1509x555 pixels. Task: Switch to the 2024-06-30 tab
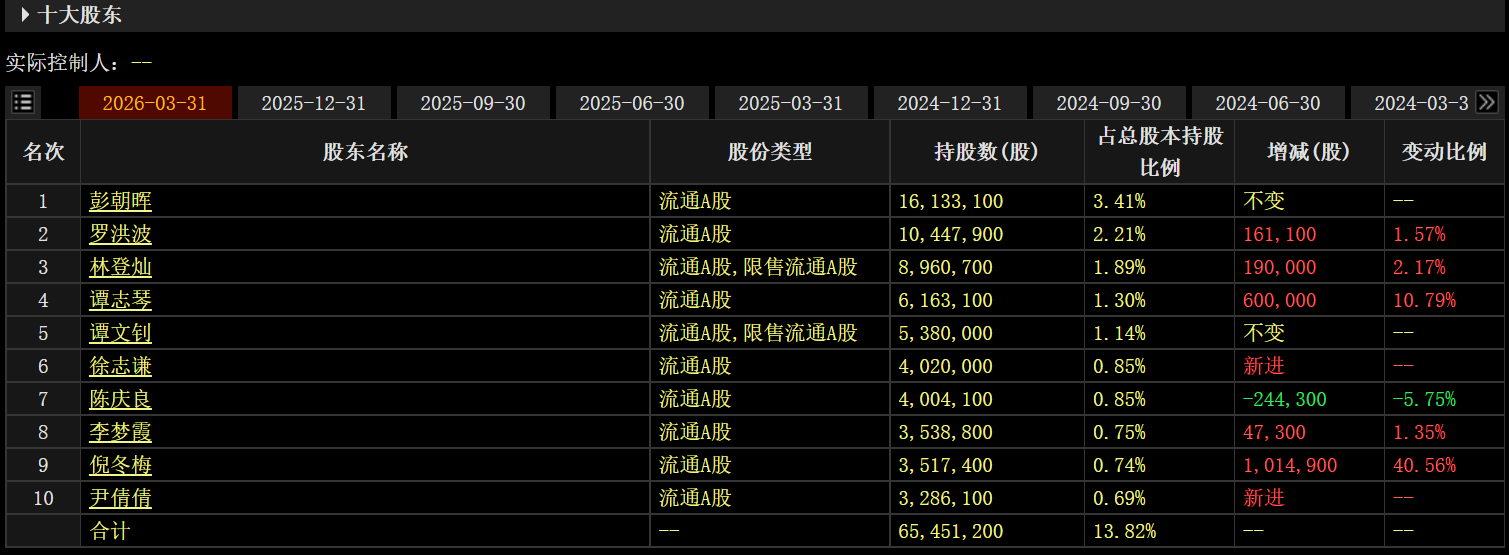pyautogui.click(x=1268, y=103)
